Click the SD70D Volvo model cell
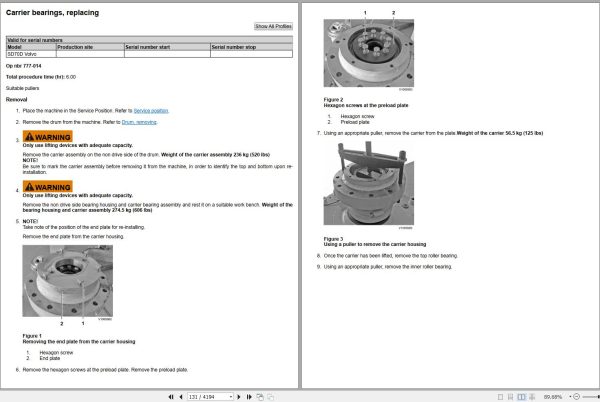600x402 pixels. (x=31, y=54)
